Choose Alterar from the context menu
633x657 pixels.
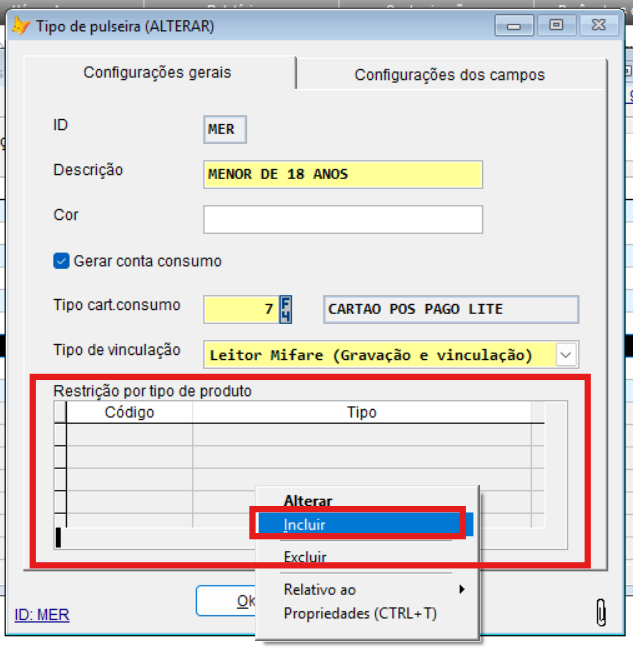[308, 501]
